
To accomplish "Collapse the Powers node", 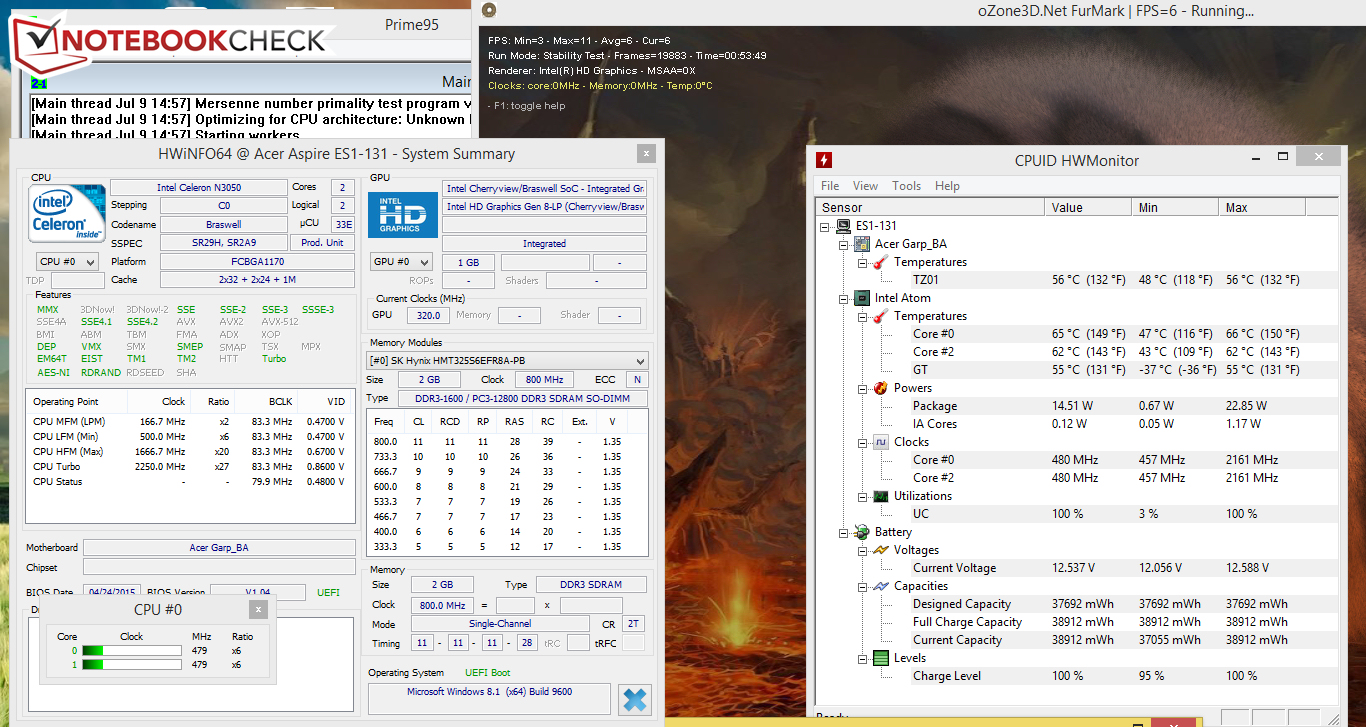I will coord(862,388).
